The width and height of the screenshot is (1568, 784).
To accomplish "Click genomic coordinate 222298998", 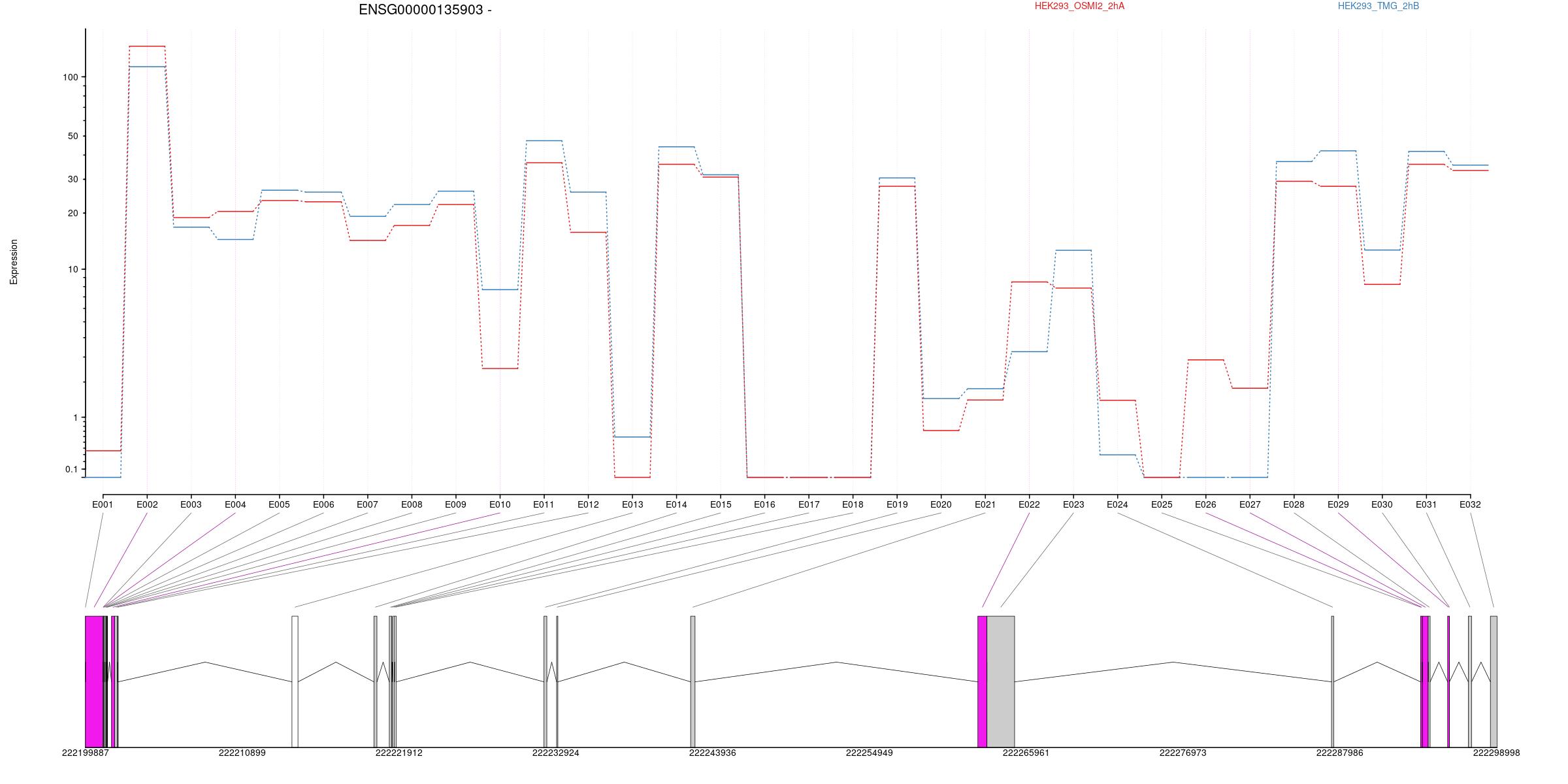I will pyautogui.click(x=1497, y=753).
